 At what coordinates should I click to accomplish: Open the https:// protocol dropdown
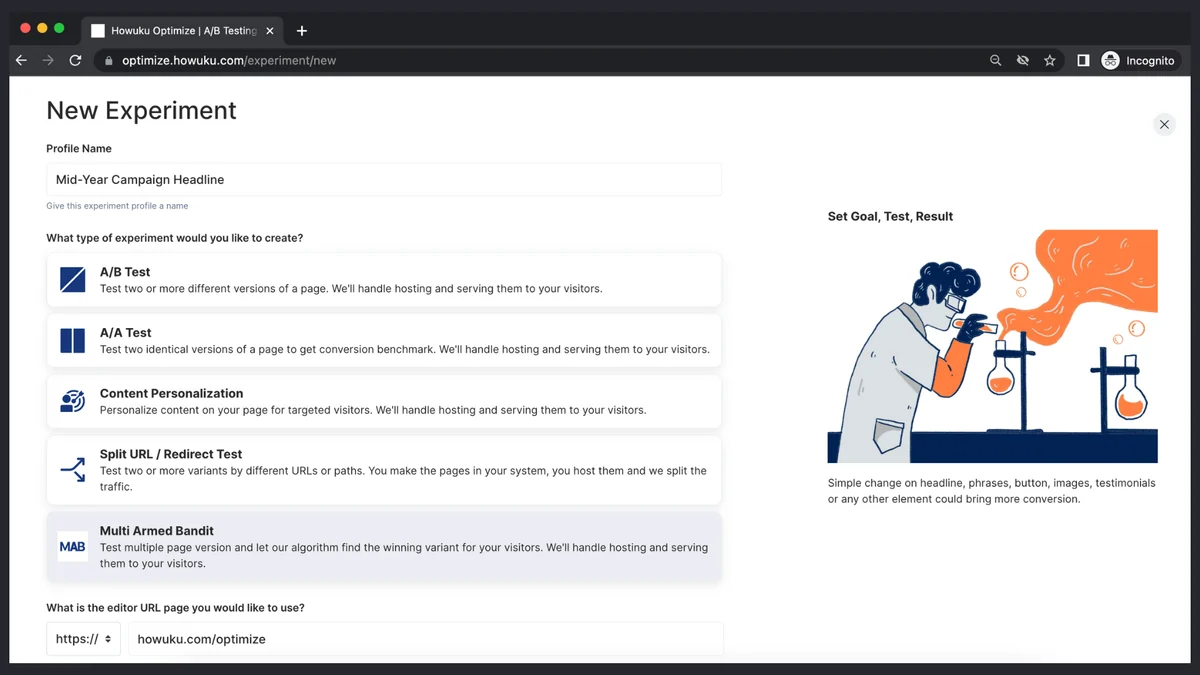pyautogui.click(x=83, y=639)
